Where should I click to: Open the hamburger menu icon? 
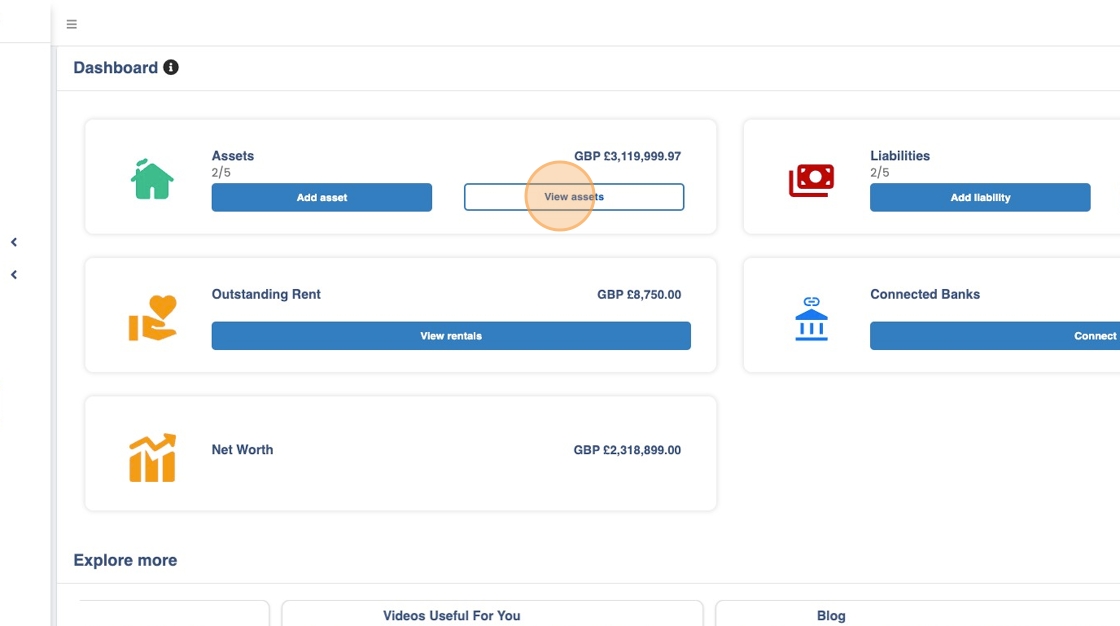71,24
